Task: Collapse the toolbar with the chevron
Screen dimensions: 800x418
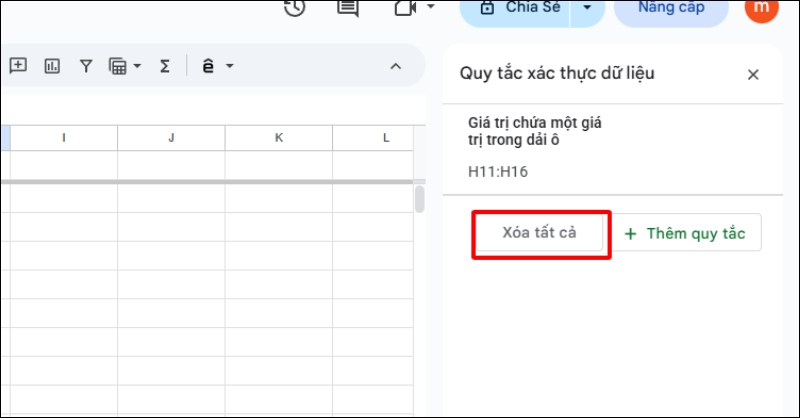Action: click(395, 66)
